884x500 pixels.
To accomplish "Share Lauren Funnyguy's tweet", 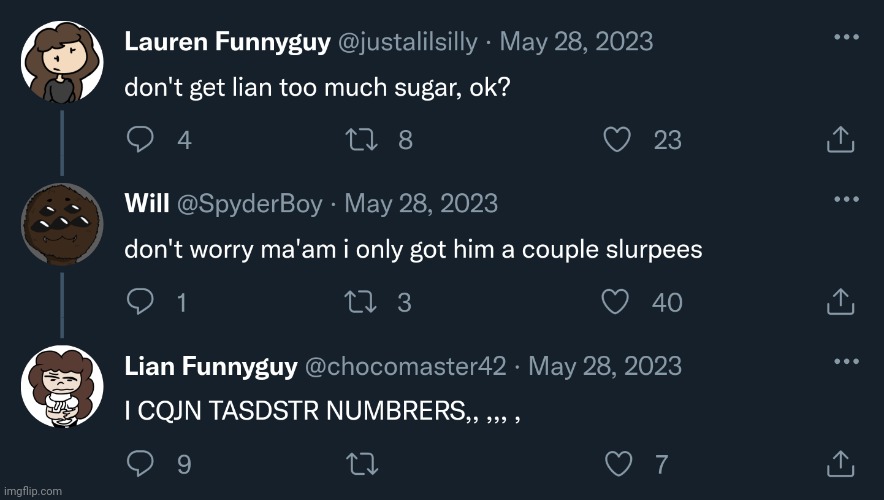I will coord(840,140).
